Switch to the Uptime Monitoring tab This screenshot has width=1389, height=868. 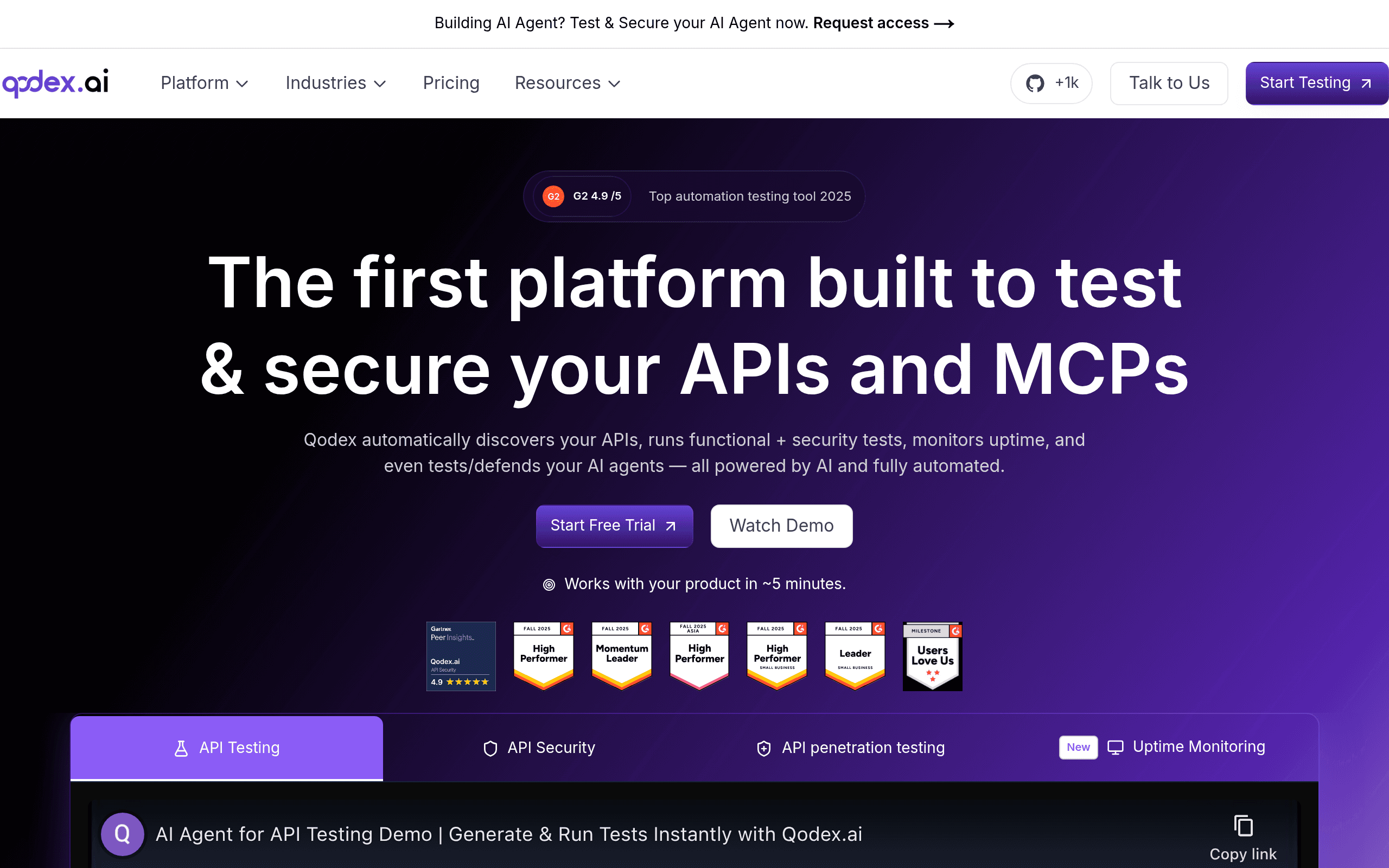[1162, 748]
